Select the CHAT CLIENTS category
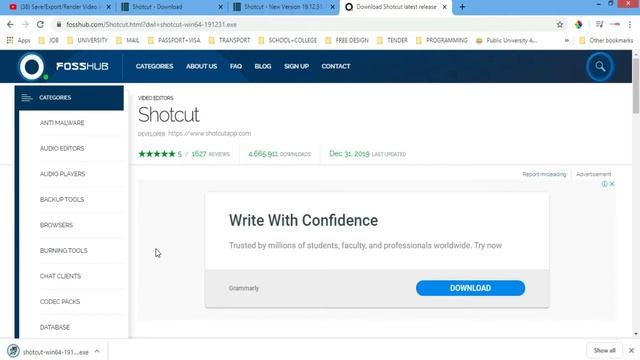 [60, 276]
